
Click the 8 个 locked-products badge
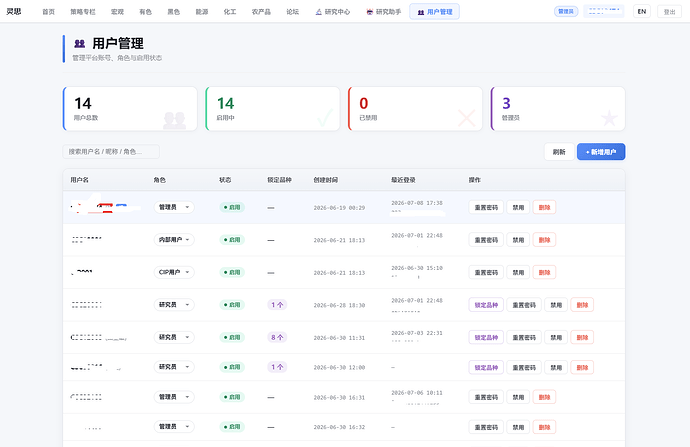pos(277,337)
